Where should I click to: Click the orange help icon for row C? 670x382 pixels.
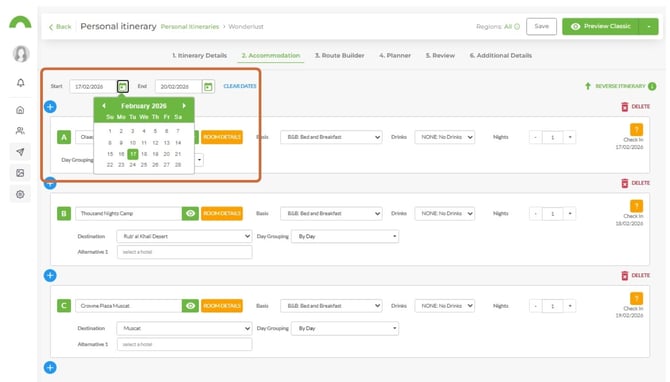(x=636, y=299)
